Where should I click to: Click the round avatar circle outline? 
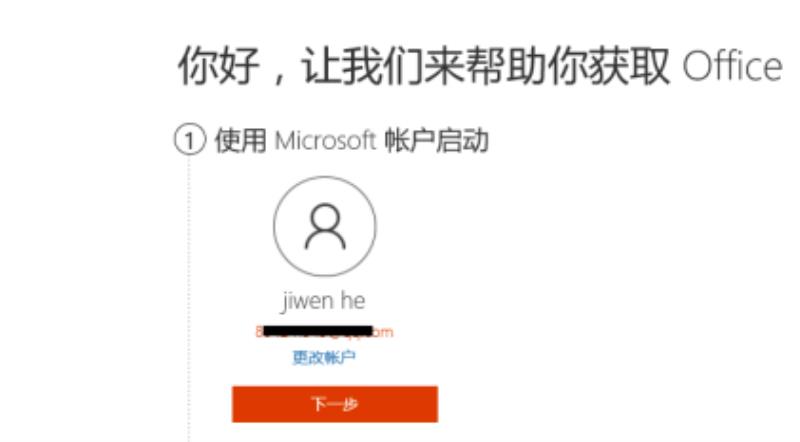(325, 227)
